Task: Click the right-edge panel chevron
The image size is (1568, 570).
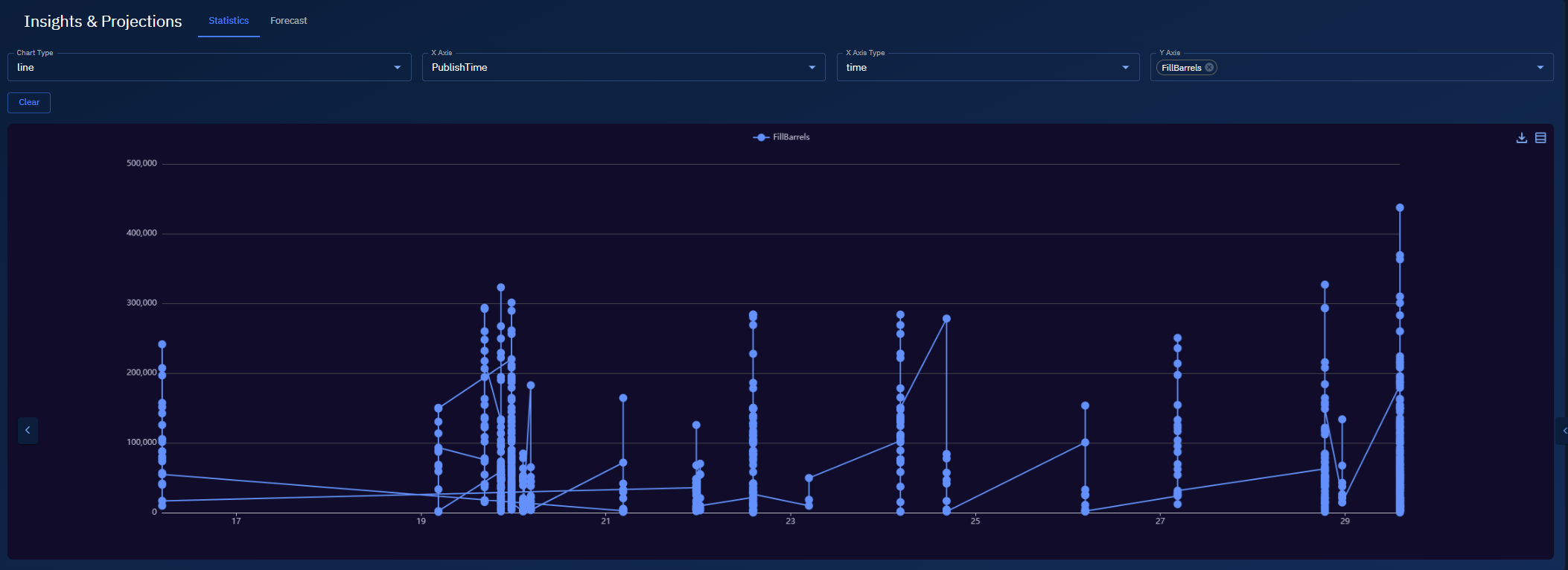Action: pos(1564,431)
